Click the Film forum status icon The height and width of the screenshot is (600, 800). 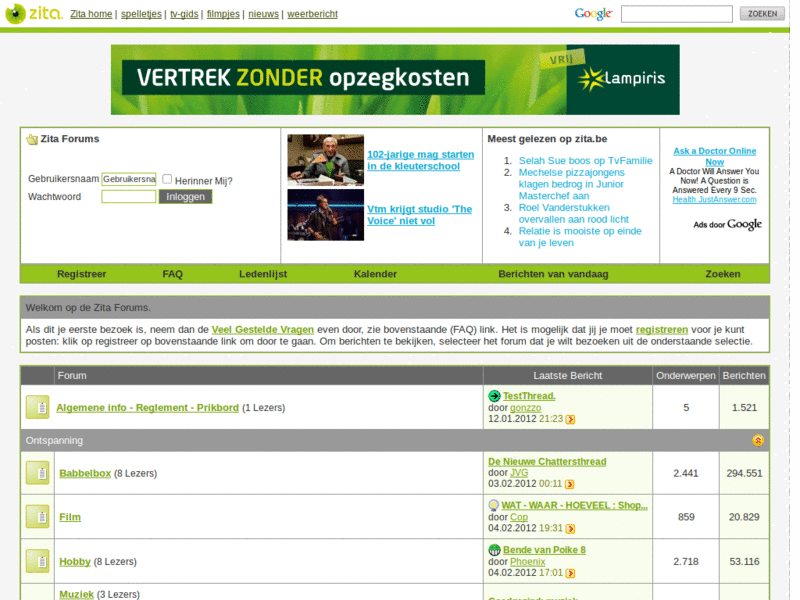[x=38, y=517]
